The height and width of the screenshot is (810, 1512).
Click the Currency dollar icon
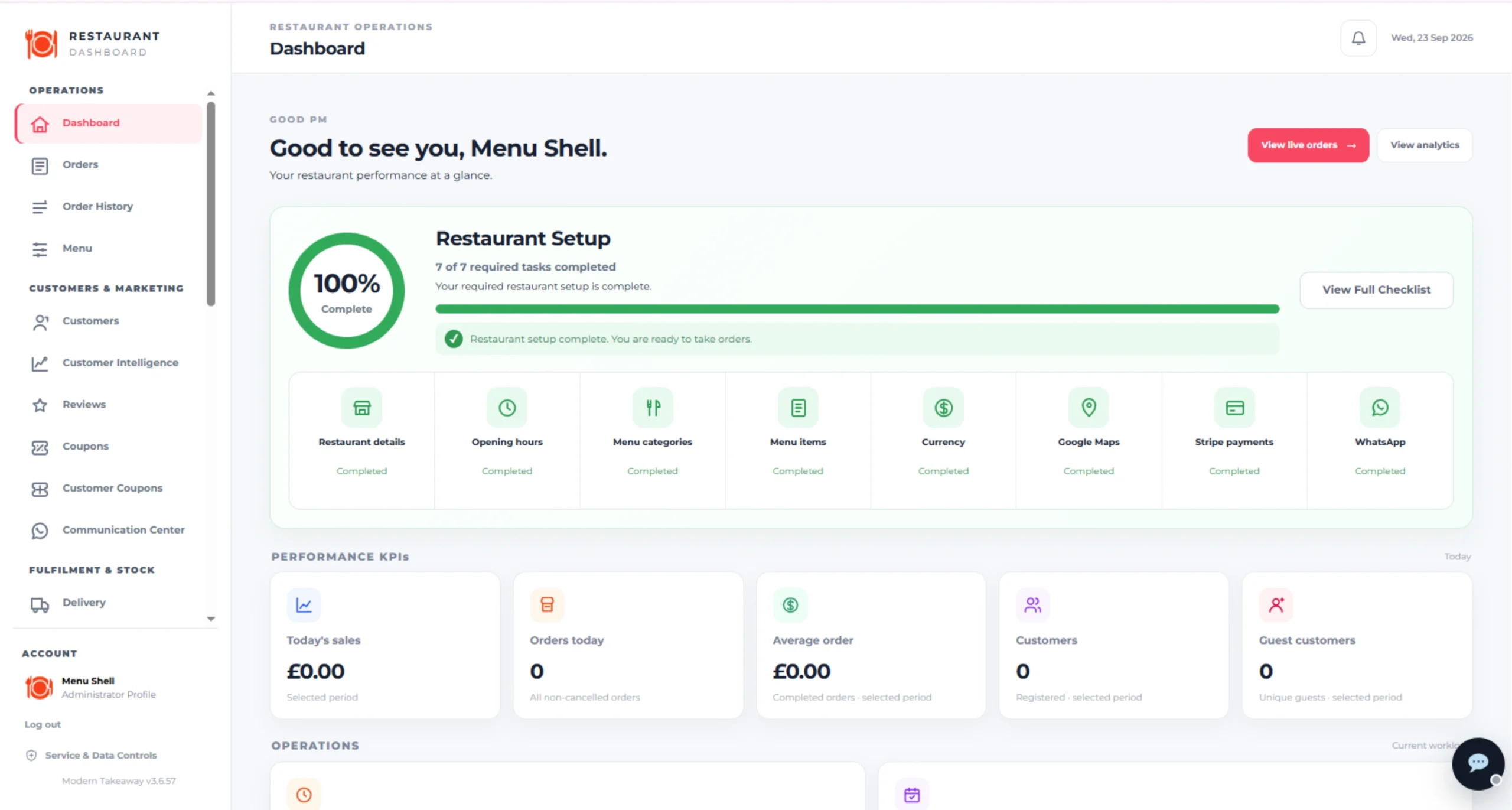click(943, 407)
